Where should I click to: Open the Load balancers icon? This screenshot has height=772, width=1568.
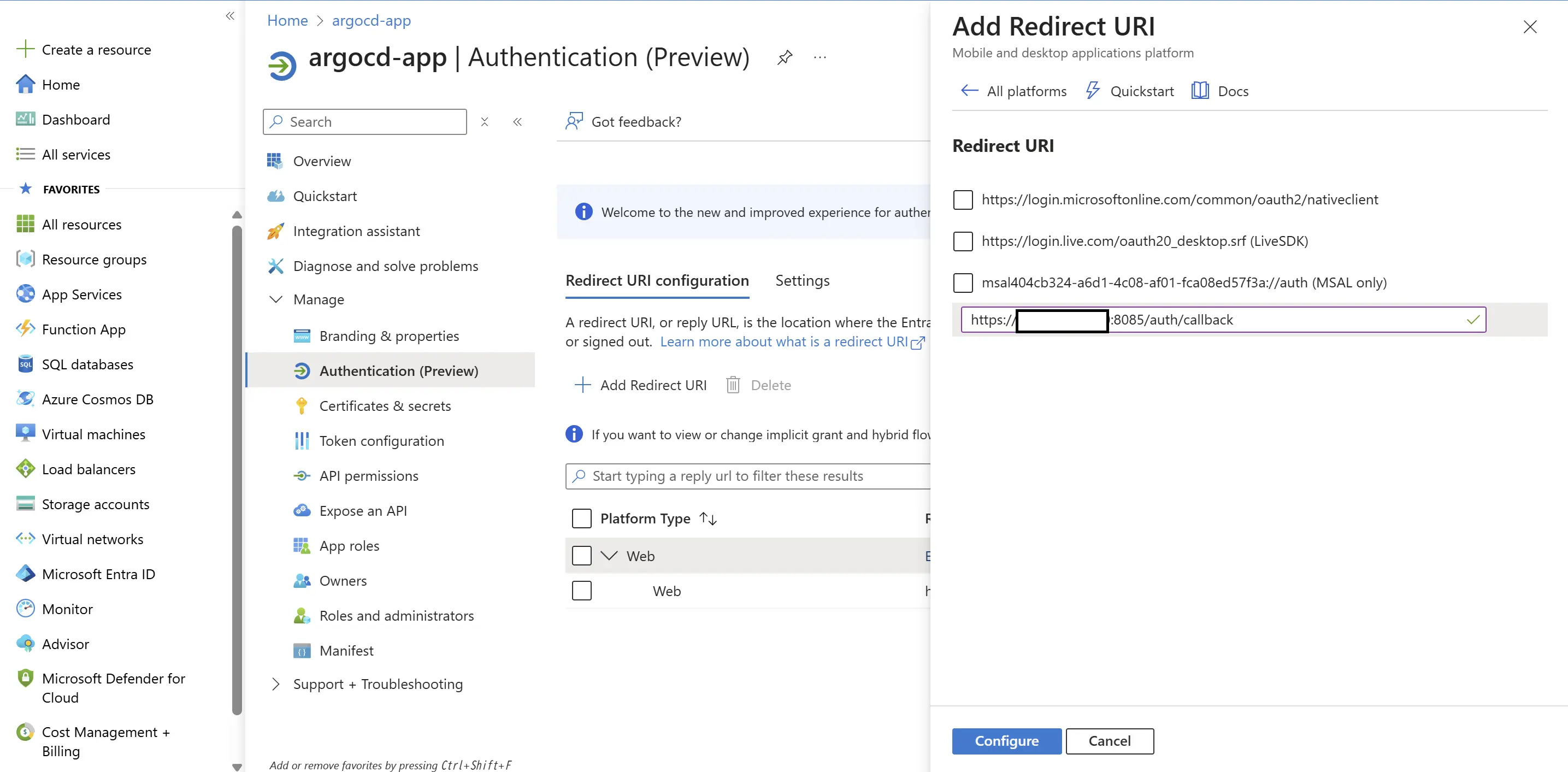click(x=25, y=469)
